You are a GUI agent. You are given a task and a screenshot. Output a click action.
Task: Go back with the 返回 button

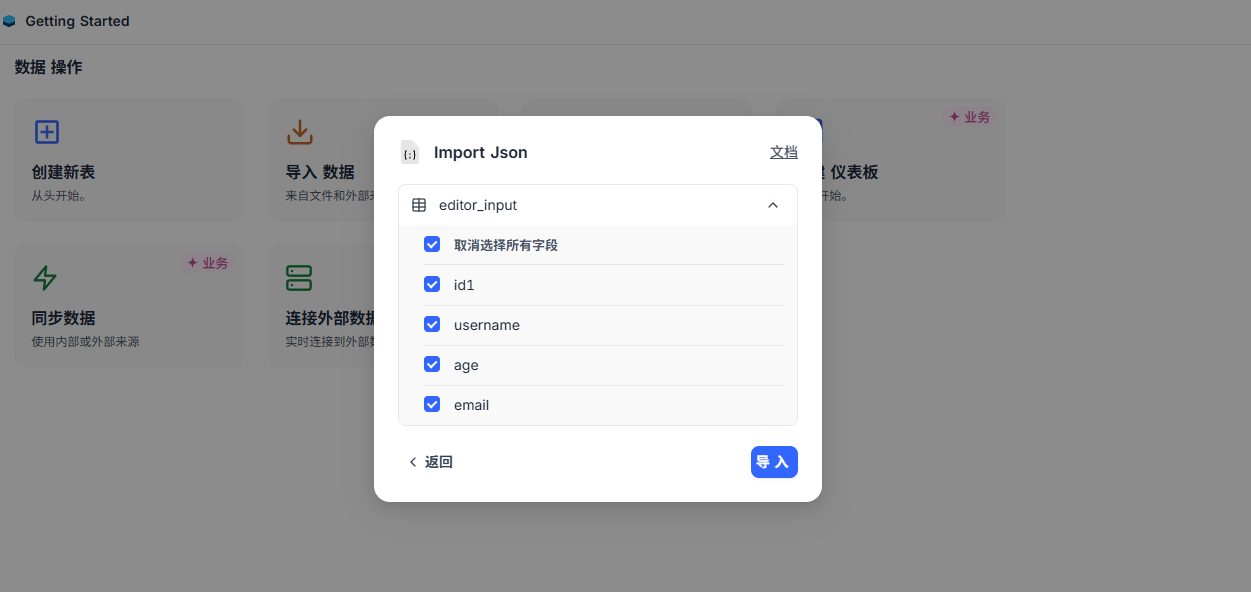coord(430,462)
